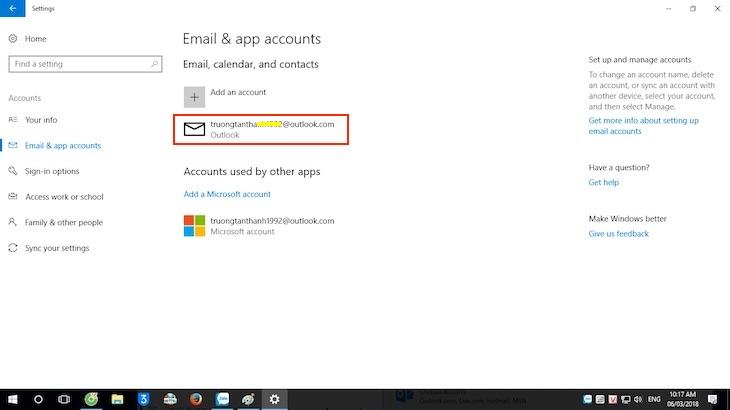The width and height of the screenshot is (730, 410).
Task: Open Task View in taskbar
Action: point(64,399)
